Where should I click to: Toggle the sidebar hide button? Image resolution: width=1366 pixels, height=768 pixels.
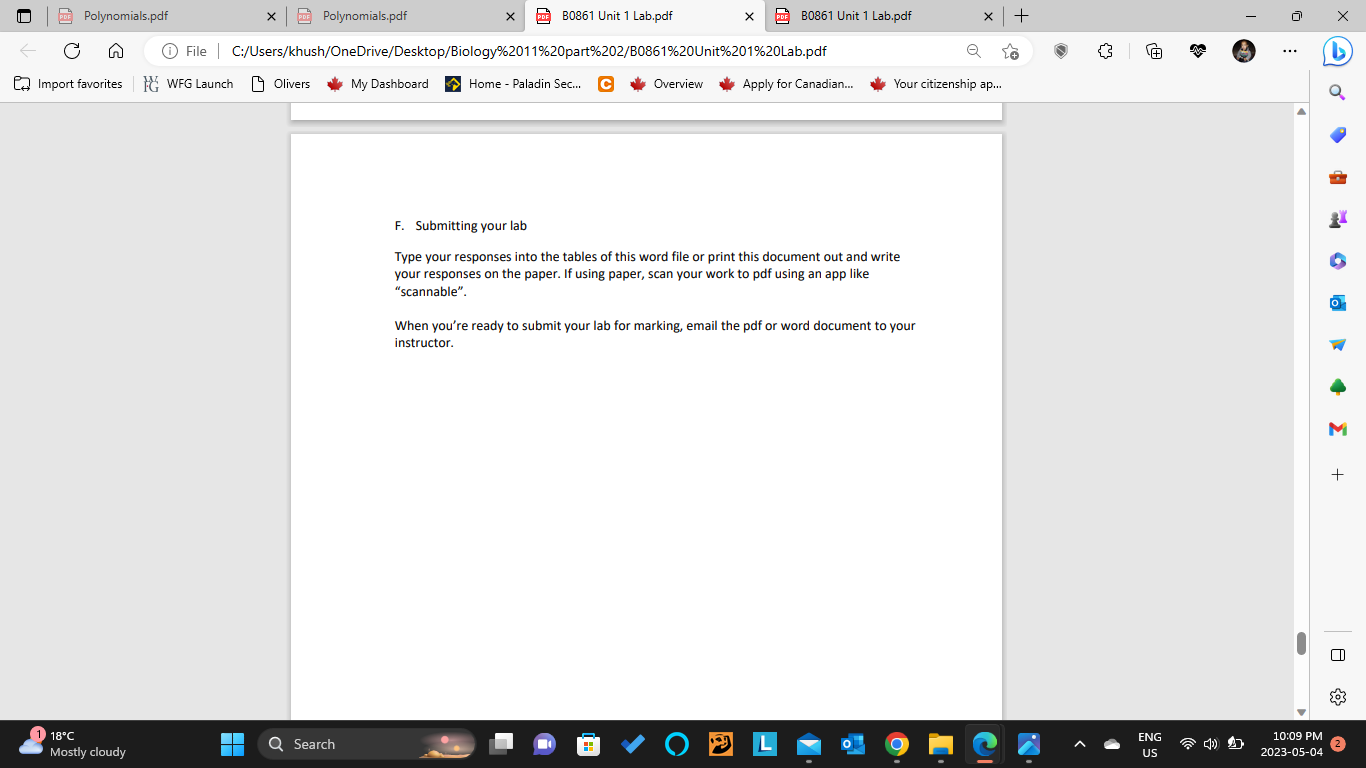1337,655
